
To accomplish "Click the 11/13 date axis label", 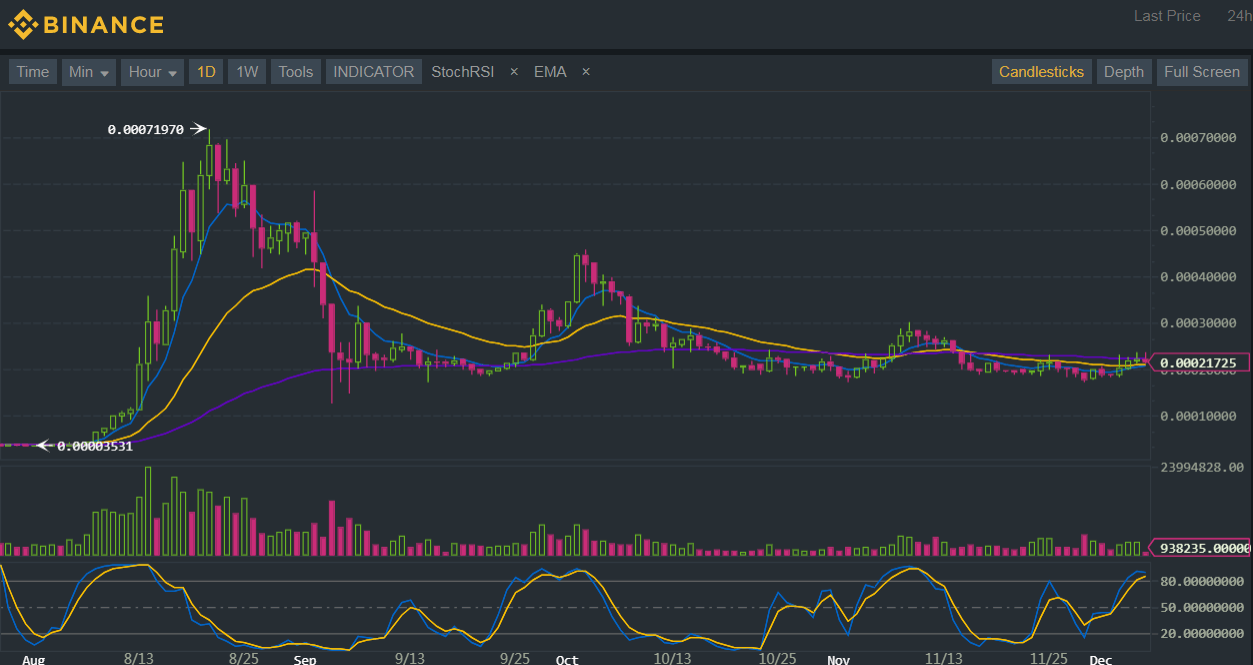I will [943, 659].
